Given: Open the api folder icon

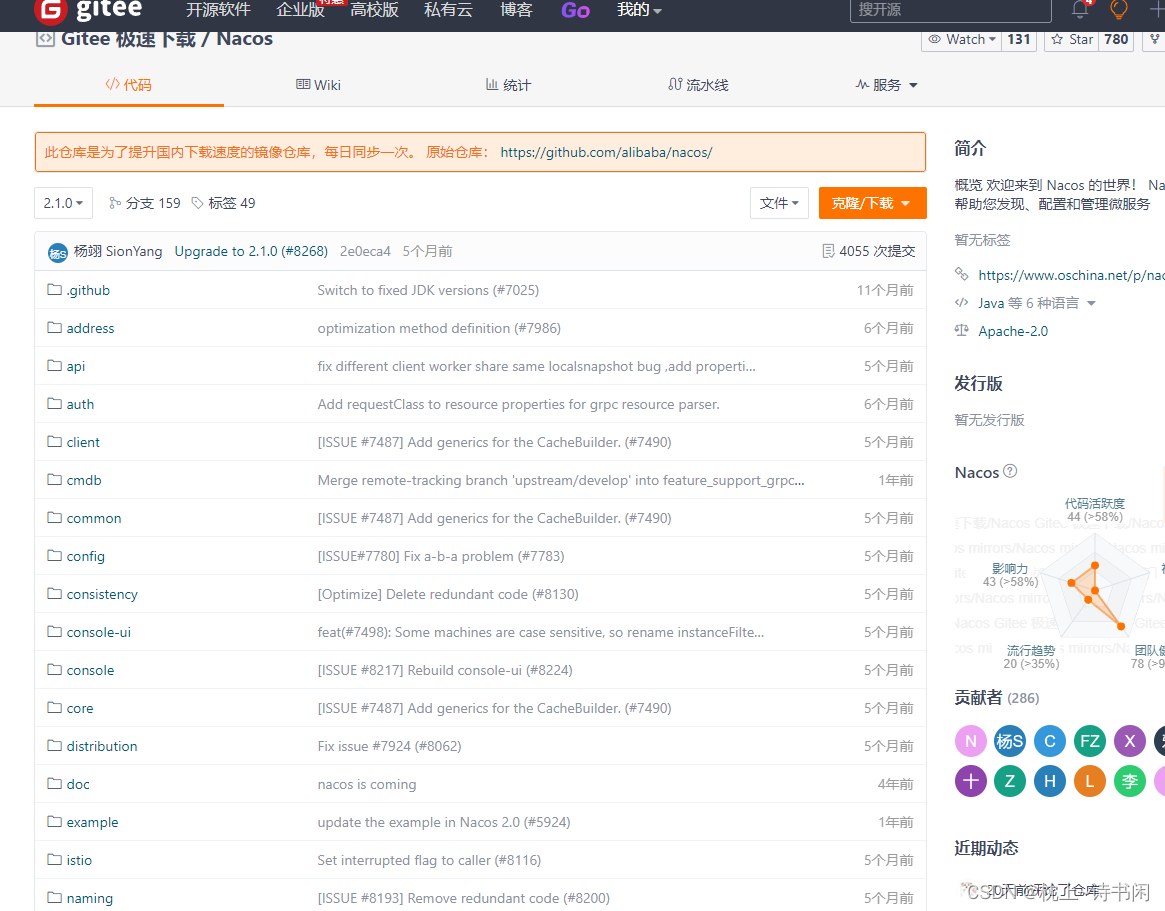Looking at the screenshot, I should 54,365.
